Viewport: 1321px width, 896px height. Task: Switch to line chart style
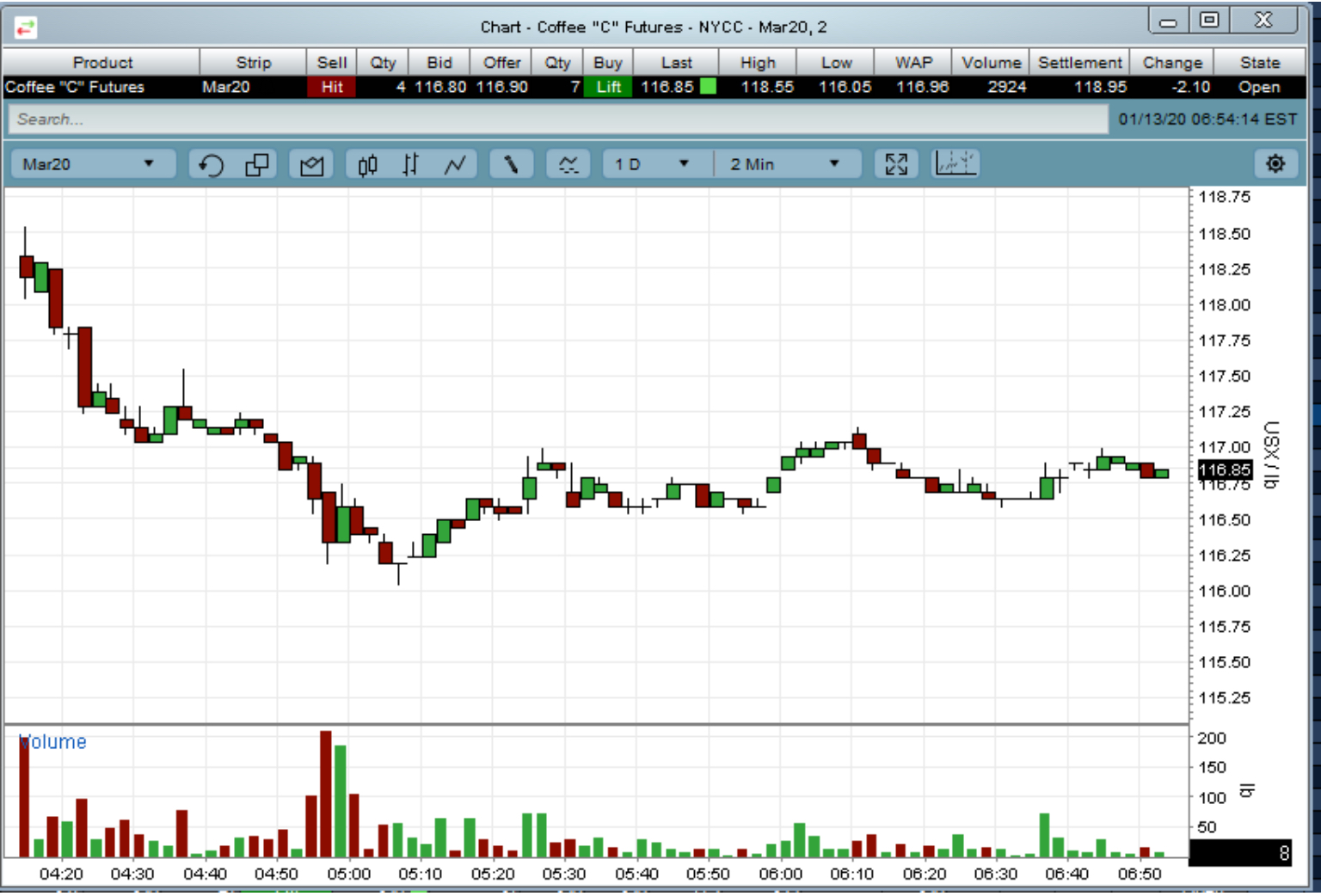[x=455, y=164]
